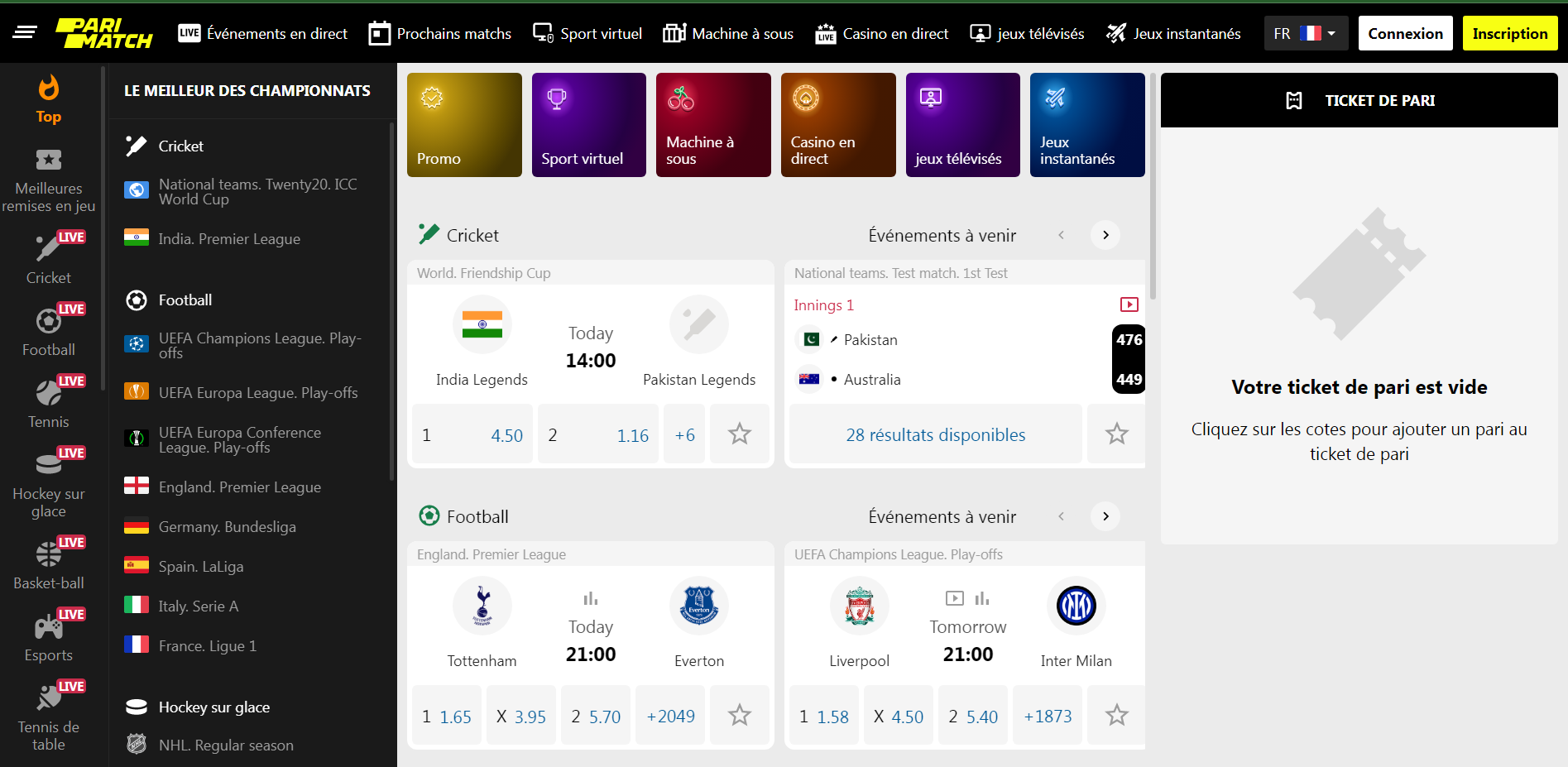Star the Tottenham vs Everton match

tap(739, 716)
